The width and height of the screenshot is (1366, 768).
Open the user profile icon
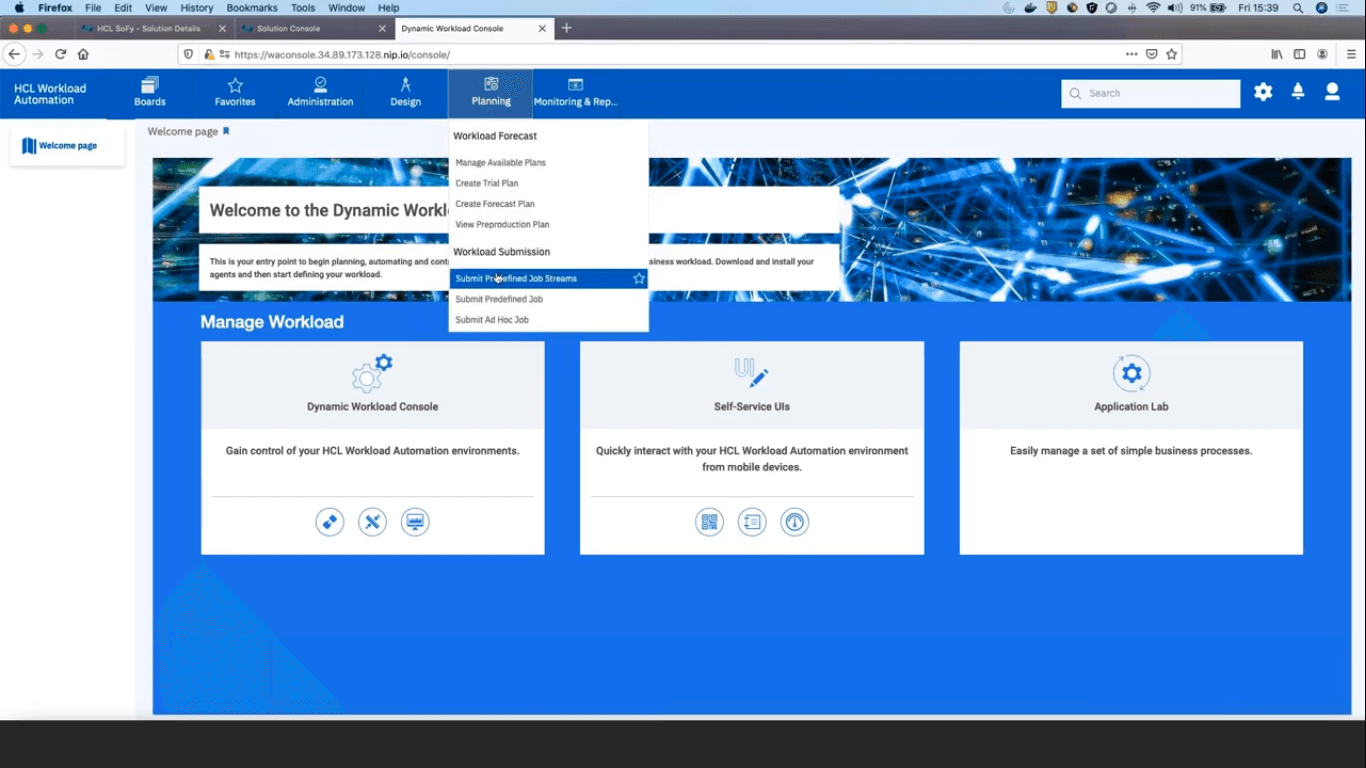pos(1332,91)
